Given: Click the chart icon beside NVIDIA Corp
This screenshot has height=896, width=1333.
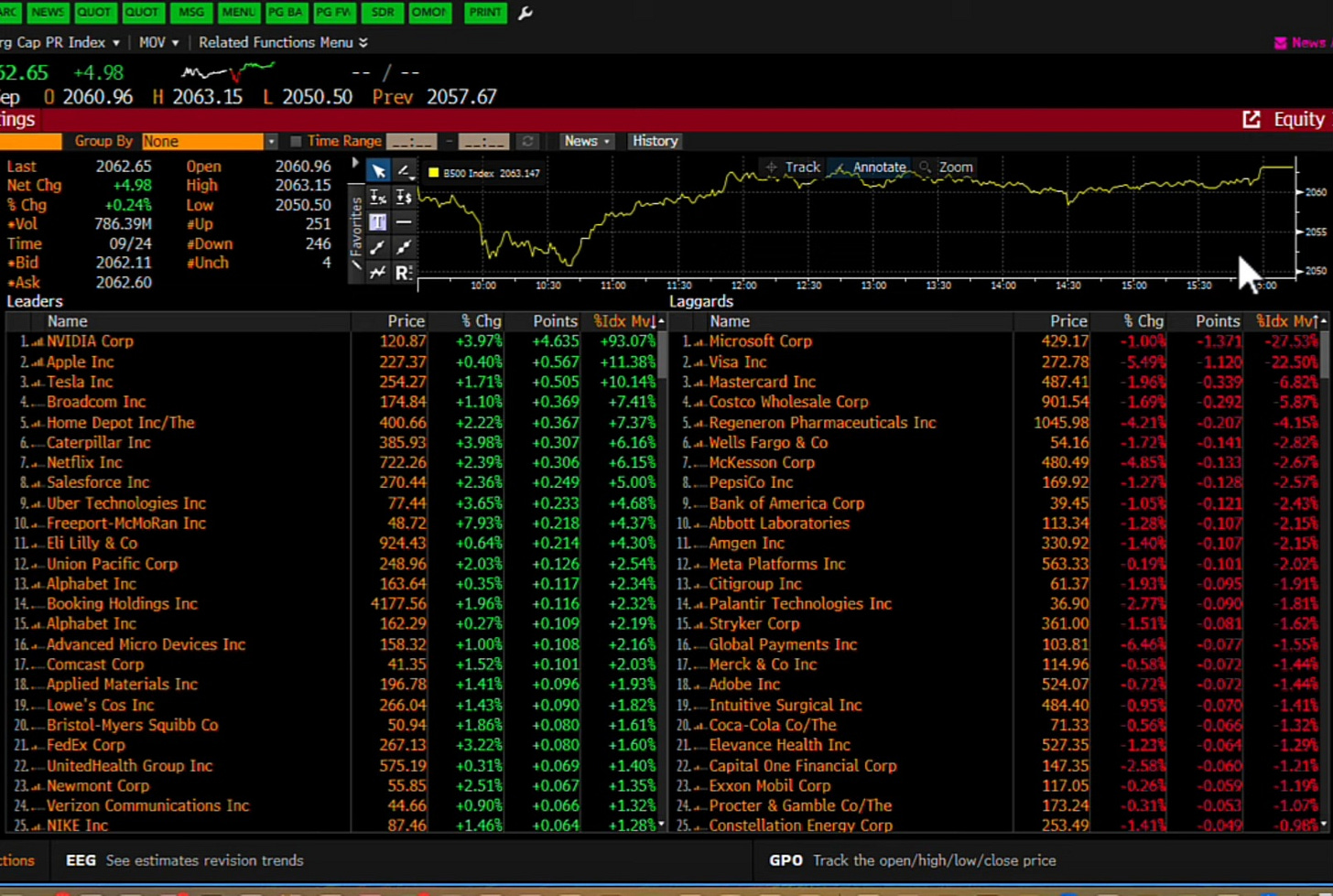Looking at the screenshot, I should [x=38, y=341].
